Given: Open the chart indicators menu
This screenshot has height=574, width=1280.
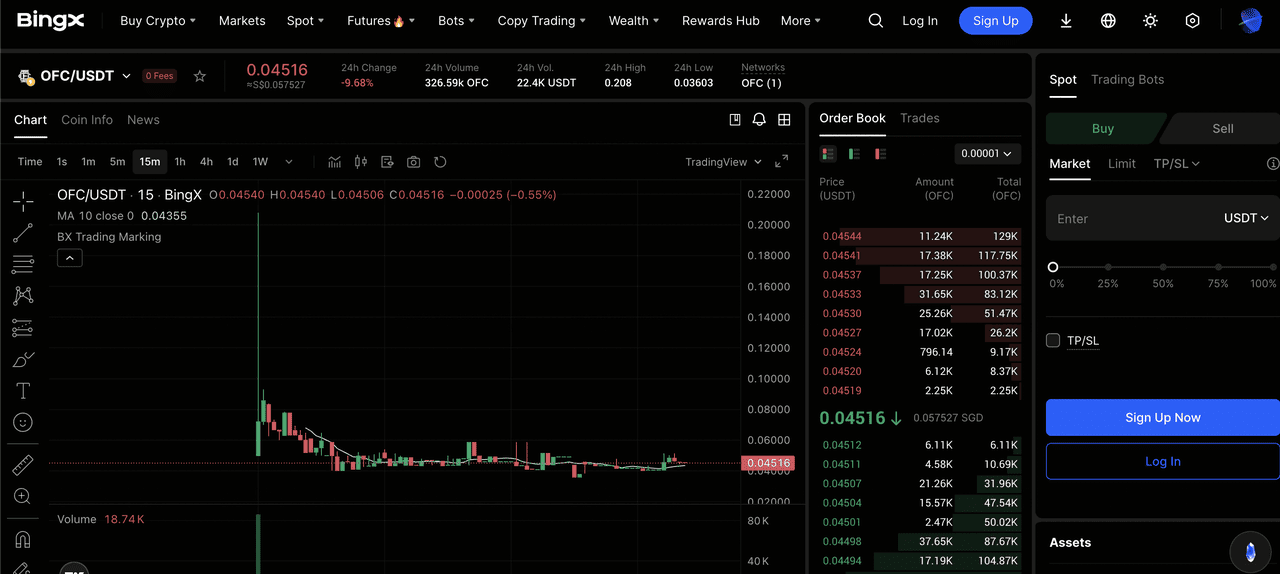Looking at the screenshot, I should 335,162.
